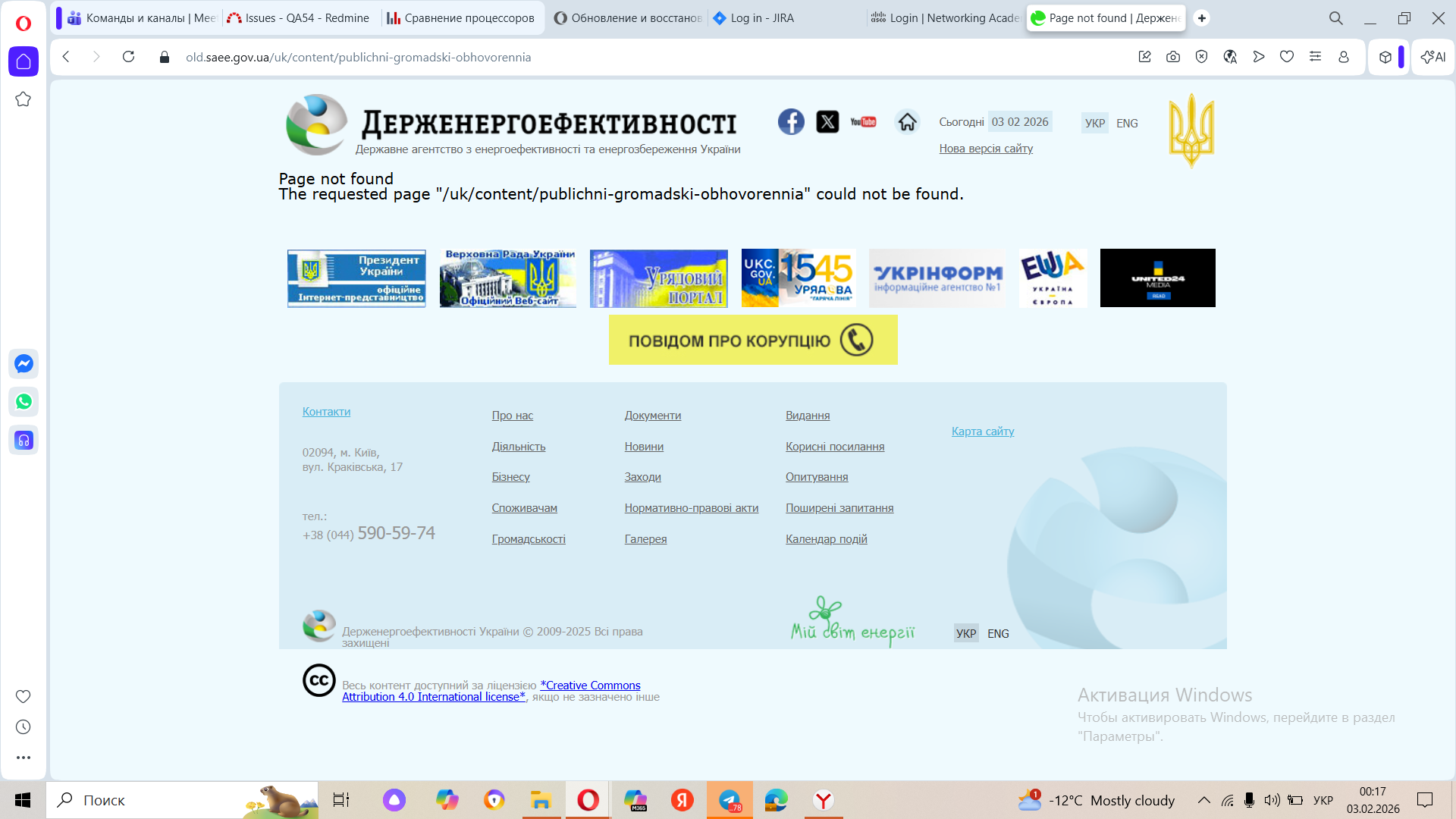Open the Facebook icon in site header

point(791,121)
